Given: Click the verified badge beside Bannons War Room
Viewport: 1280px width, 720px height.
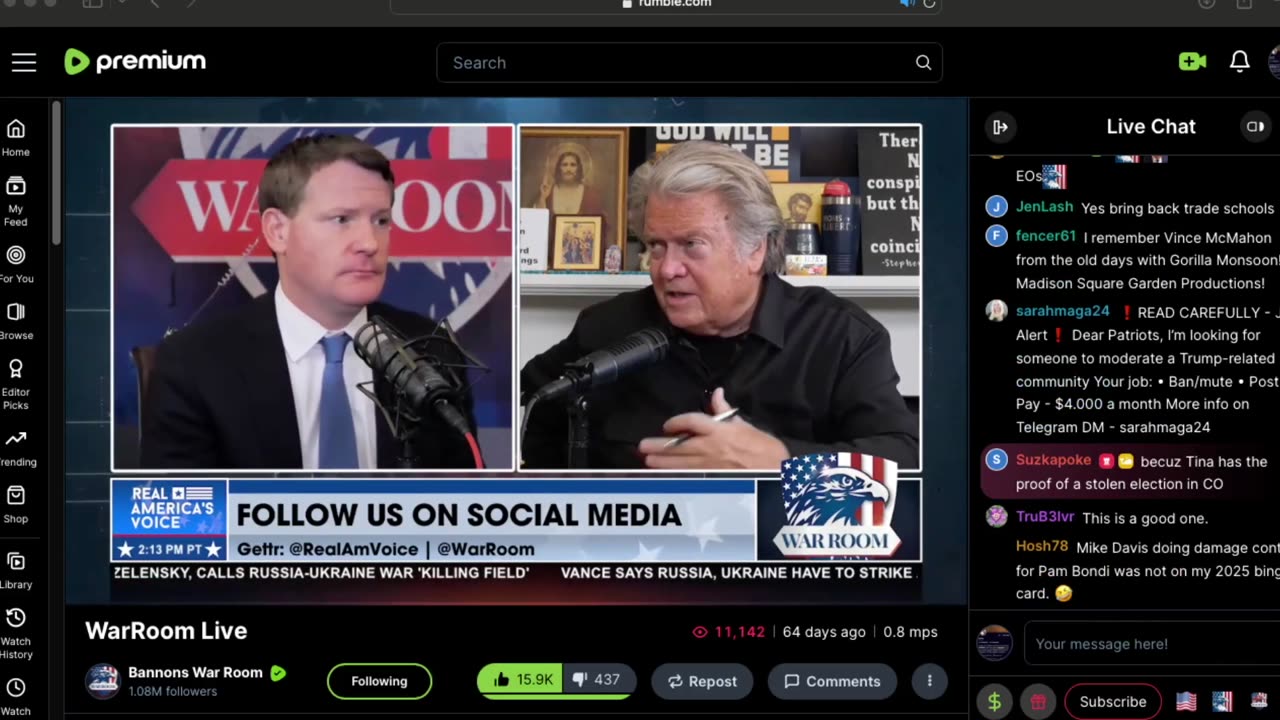Looking at the screenshot, I should (x=278, y=673).
